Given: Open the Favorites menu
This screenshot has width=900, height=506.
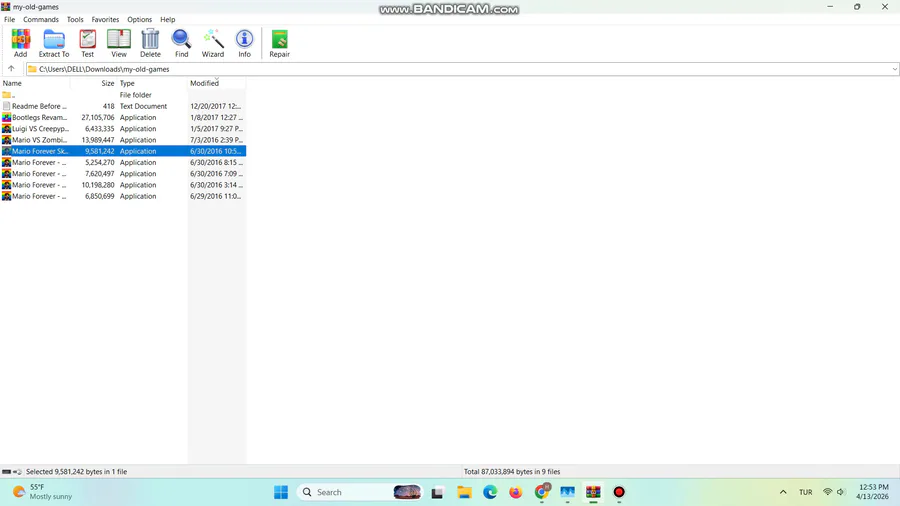Looking at the screenshot, I should pyautogui.click(x=105, y=20).
